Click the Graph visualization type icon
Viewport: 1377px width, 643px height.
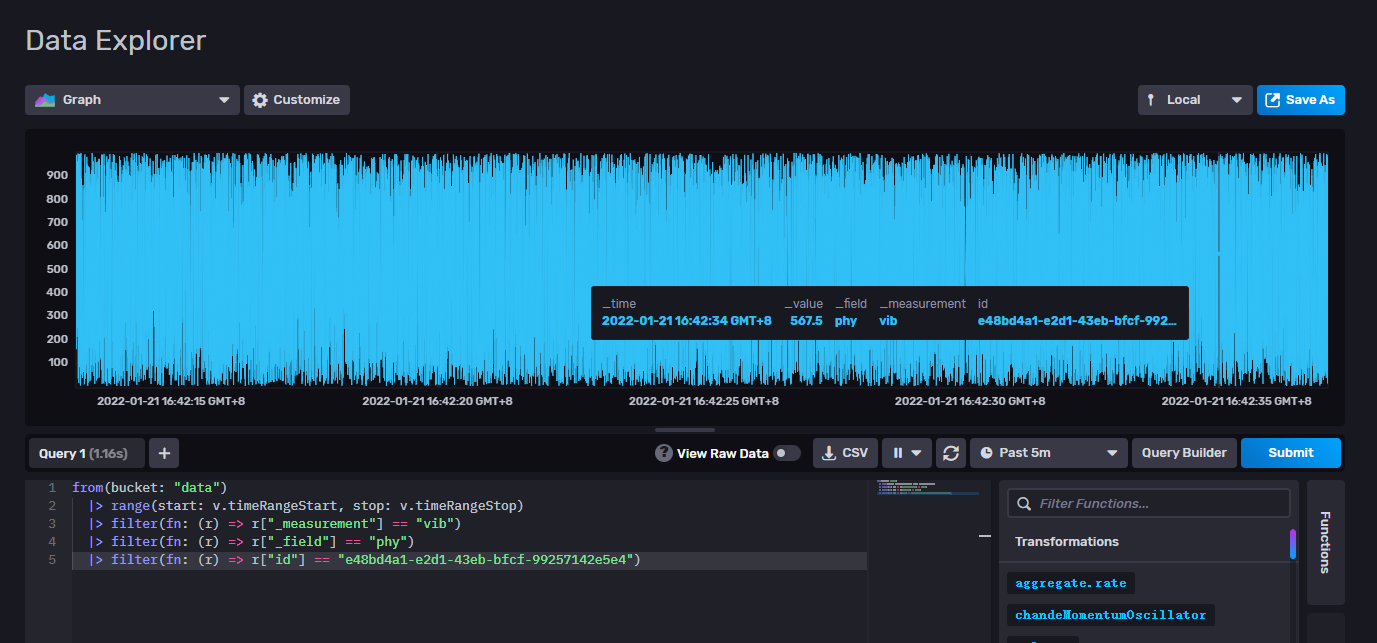pyautogui.click(x=45, y=100)
